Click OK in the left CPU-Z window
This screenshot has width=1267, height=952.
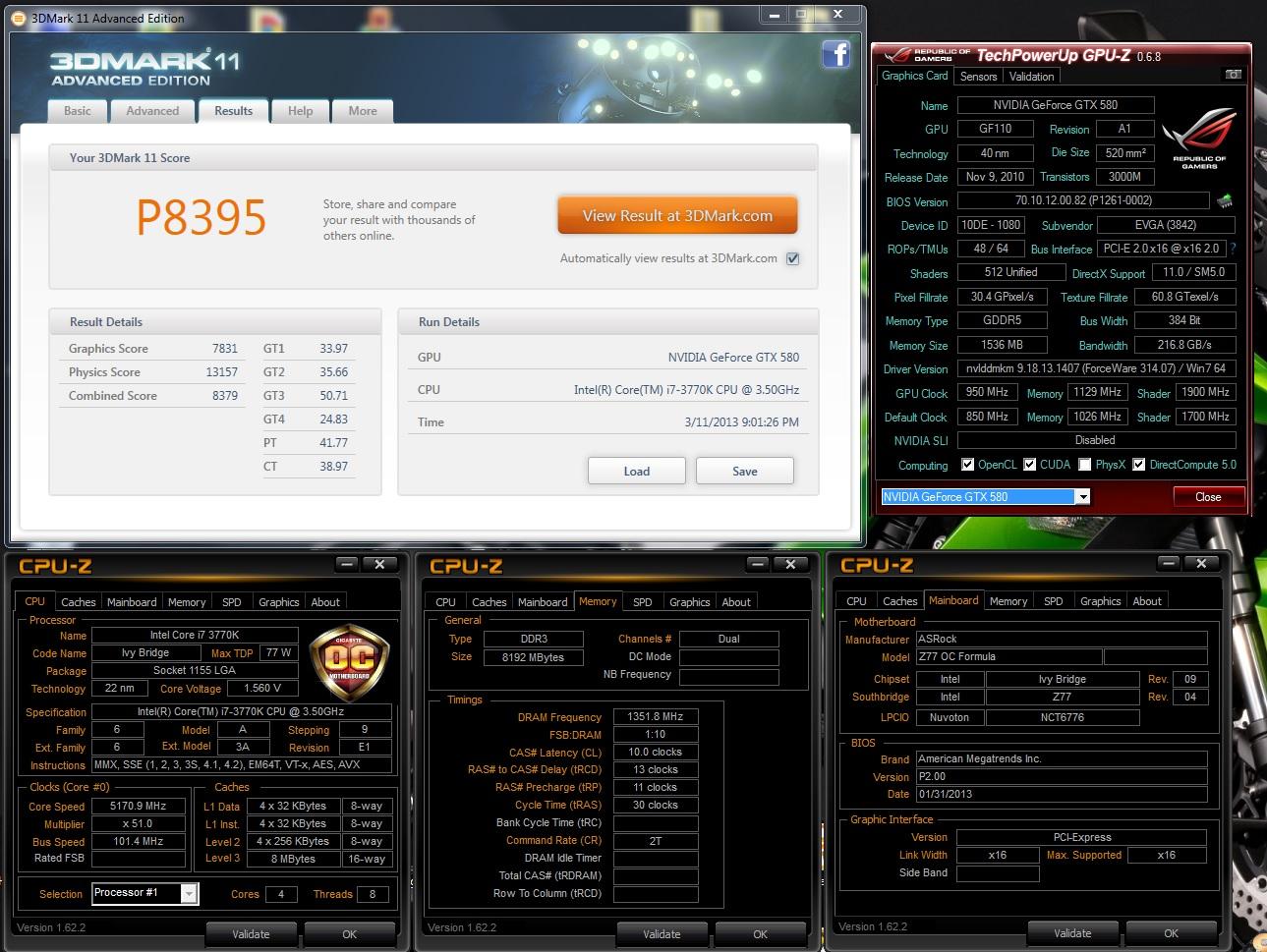click(x=350, y=934)
